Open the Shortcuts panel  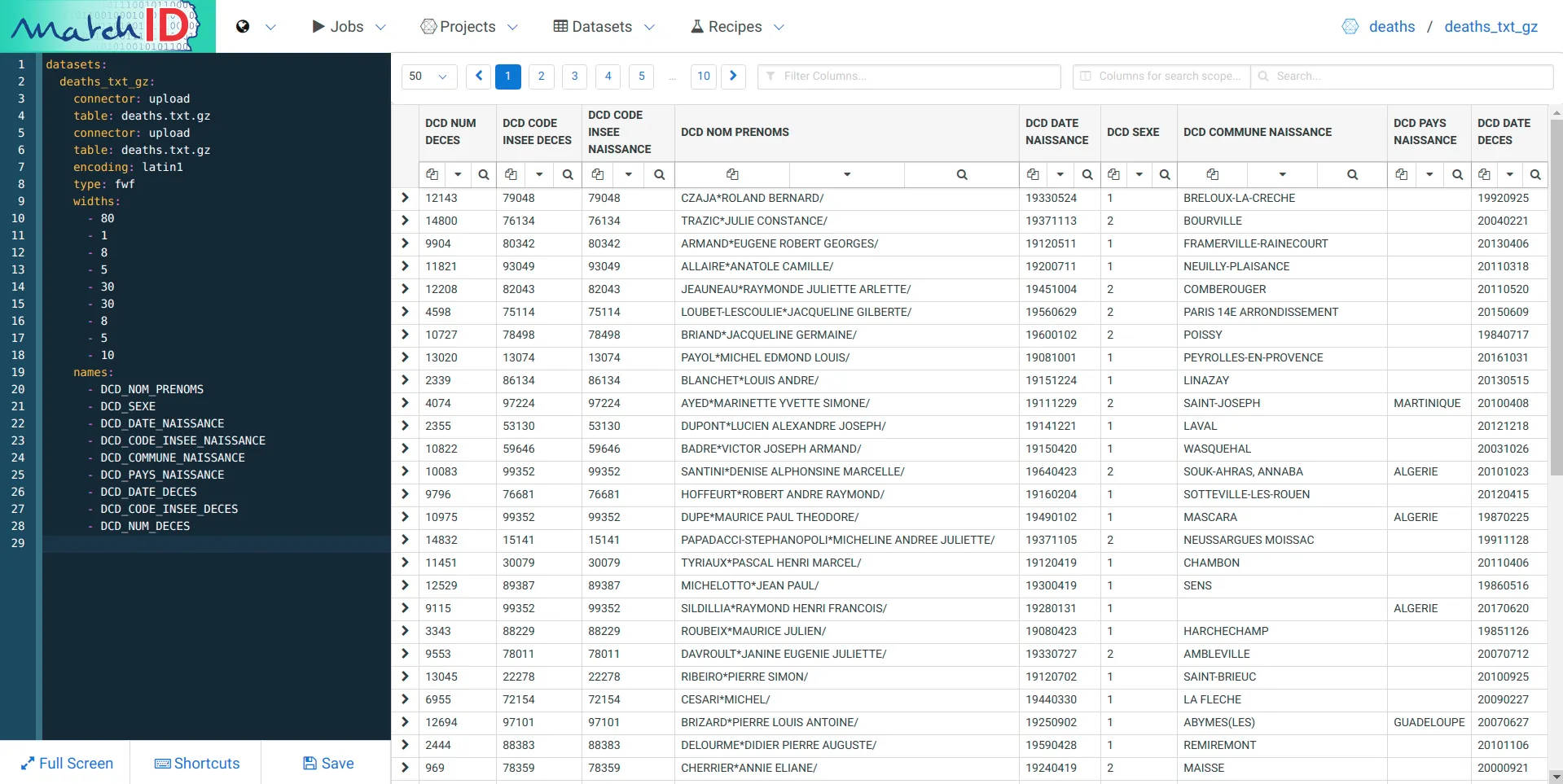pyautogui.click(x=197, y=763)
